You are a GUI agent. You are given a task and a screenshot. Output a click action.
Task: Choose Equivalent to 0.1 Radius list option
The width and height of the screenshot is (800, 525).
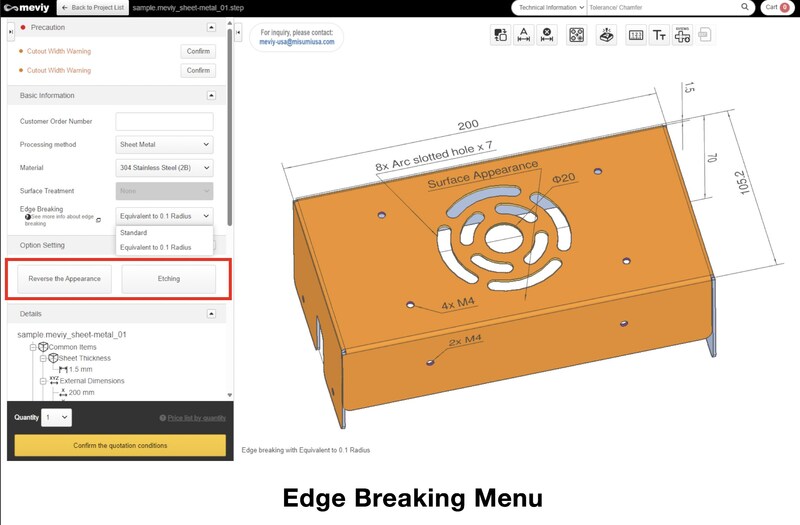click(155, 247)
